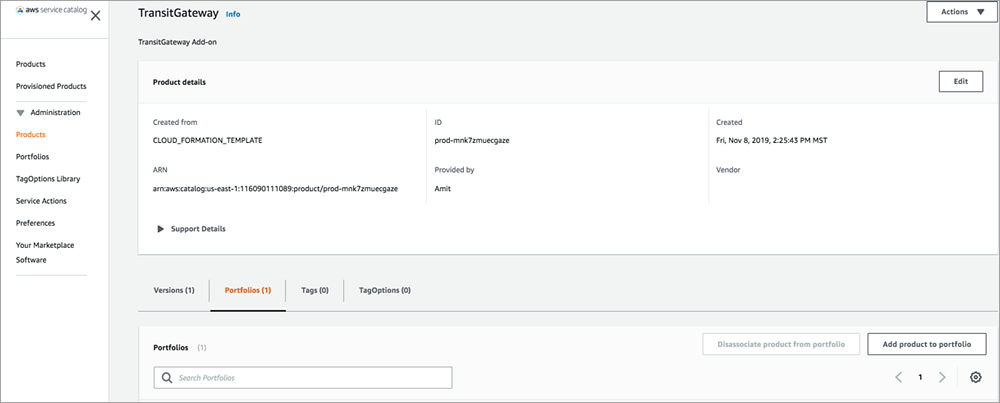Click the product ARN value
Image resolution: width=1000 pixels, height=403 pixels.
pyautogui.click(x=276, y=189)
